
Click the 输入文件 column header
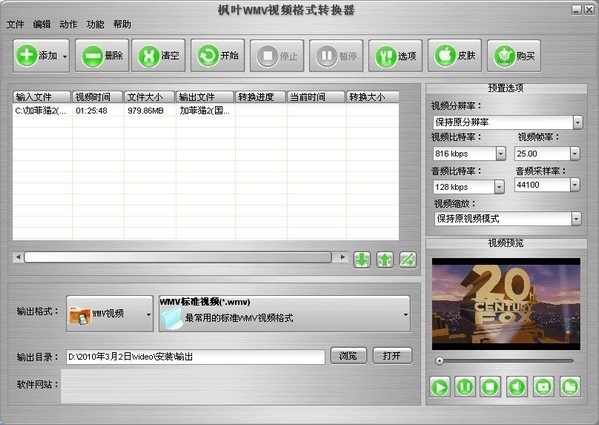pos(42,97)
